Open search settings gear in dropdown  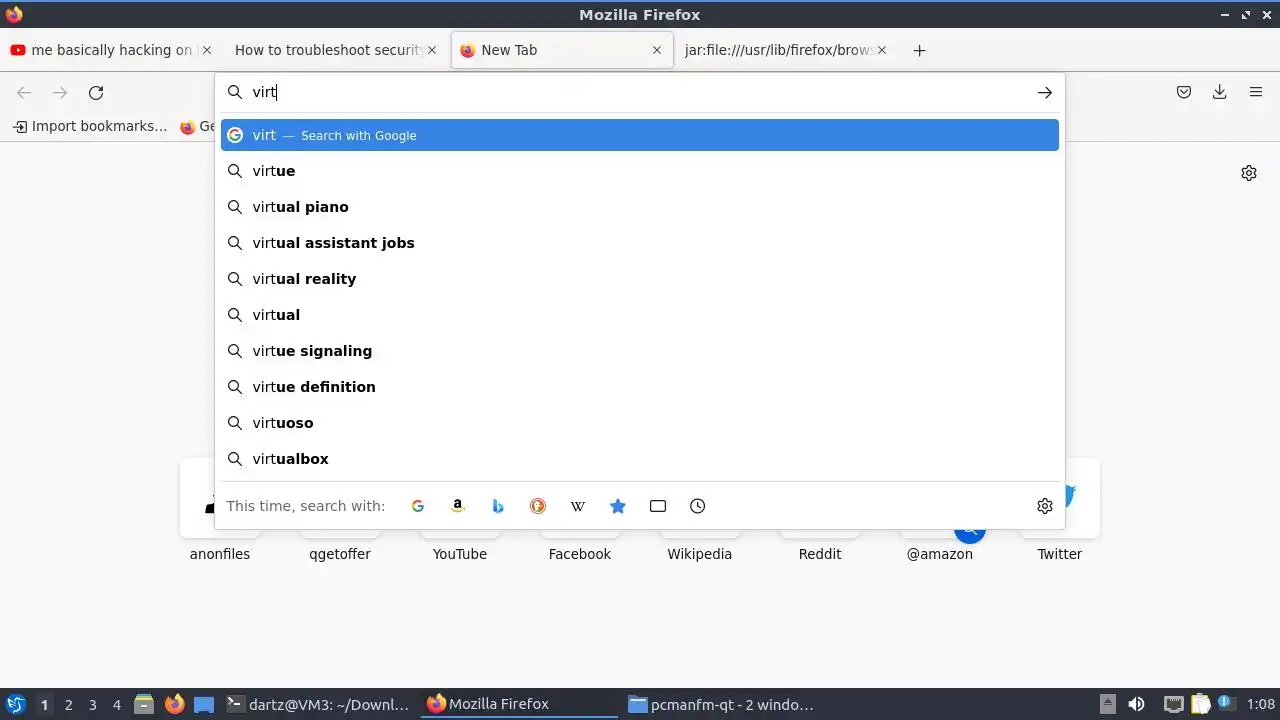click(x=1045, y=506)
